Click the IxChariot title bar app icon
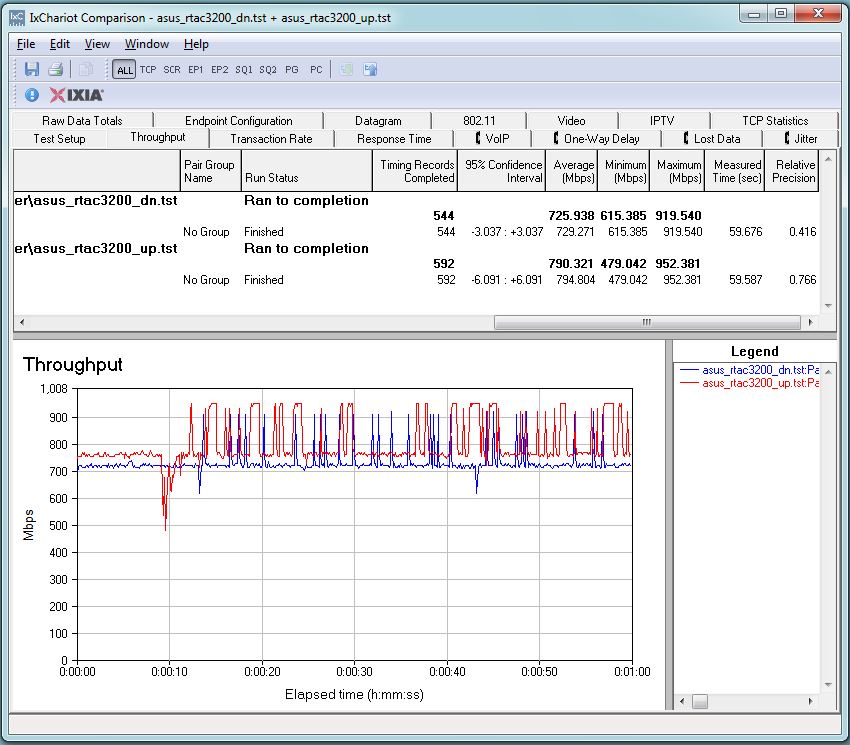850x745 pixels. (x=17, y=17)
